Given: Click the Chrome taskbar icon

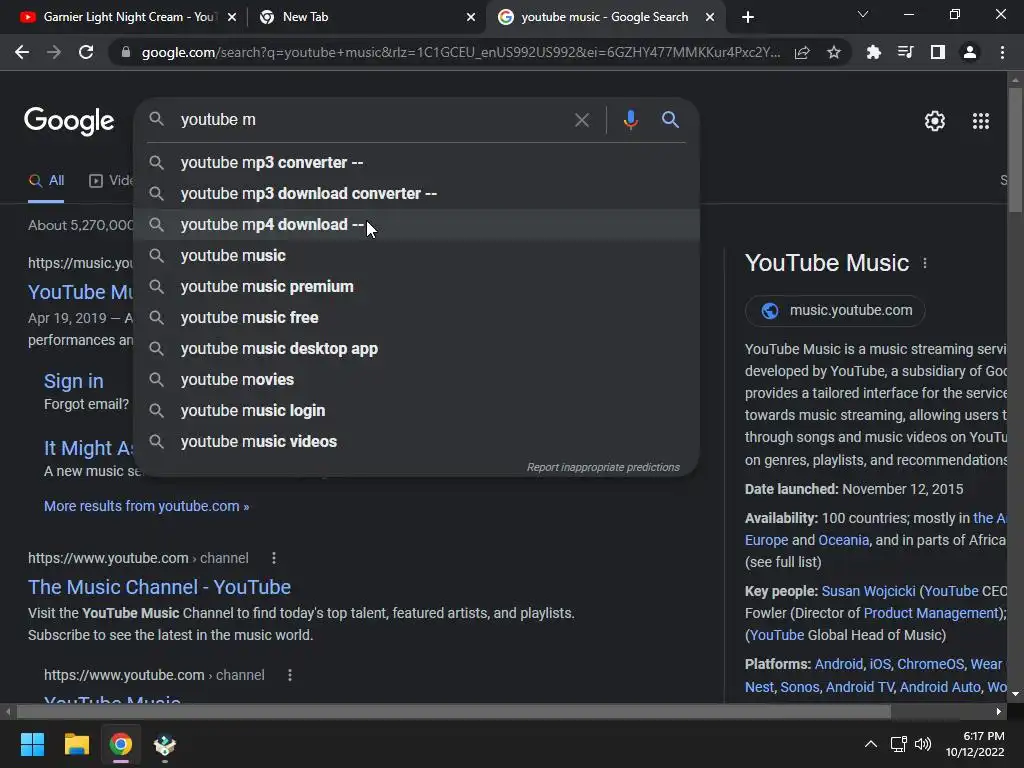Looking at the screenshot, I should tap(120, 744).
